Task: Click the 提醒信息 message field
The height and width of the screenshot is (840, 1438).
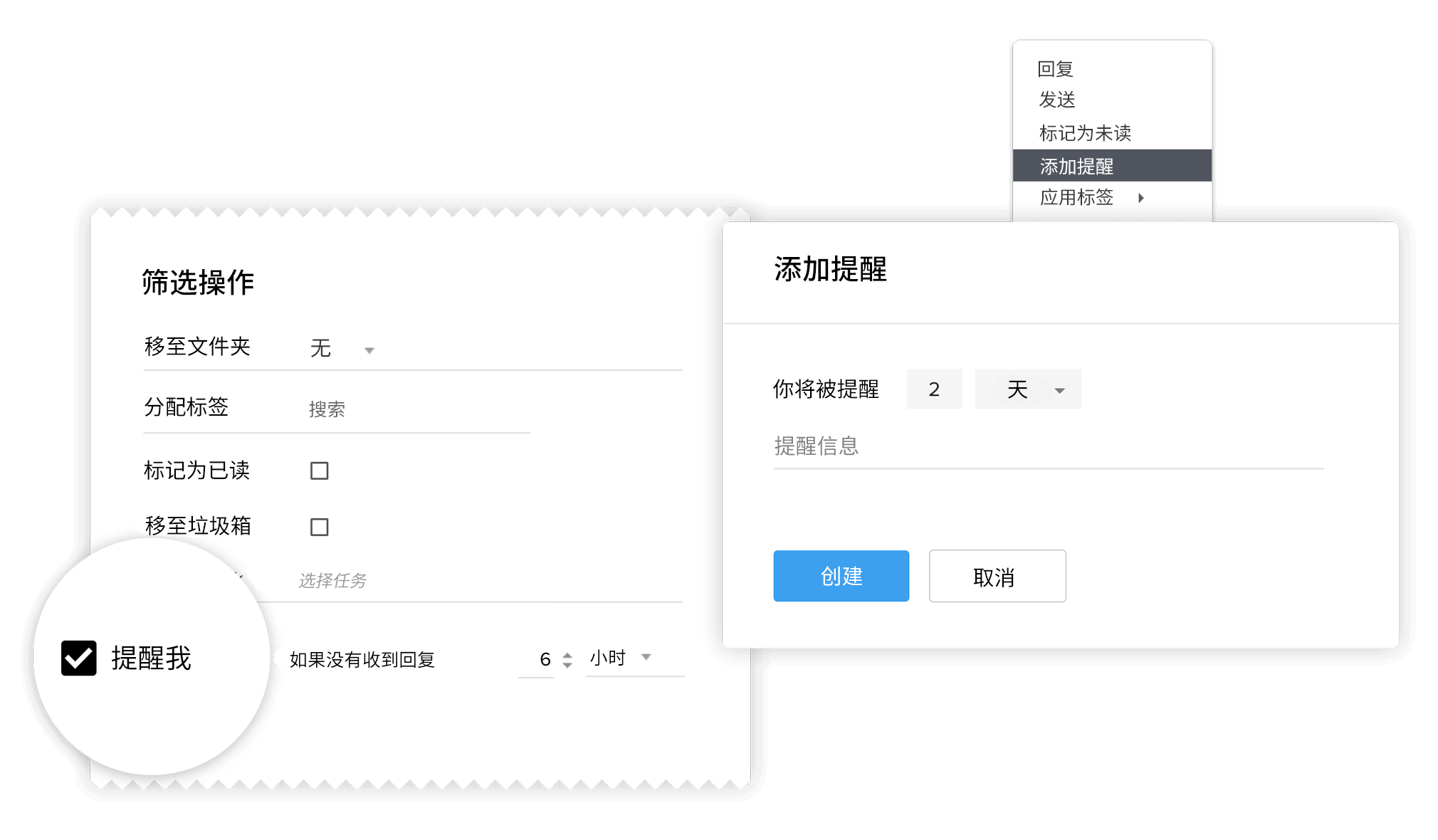Action: pos(1046,447)
